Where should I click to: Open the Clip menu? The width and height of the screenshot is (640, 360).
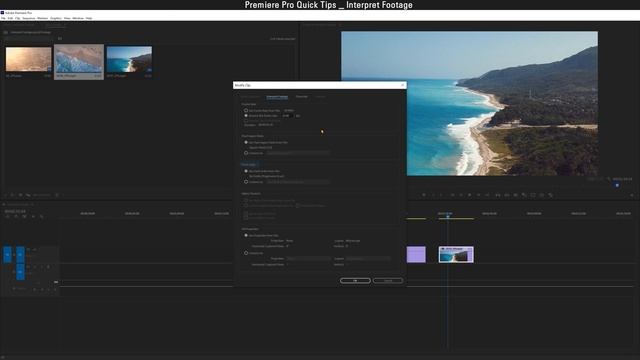point(18,18)
